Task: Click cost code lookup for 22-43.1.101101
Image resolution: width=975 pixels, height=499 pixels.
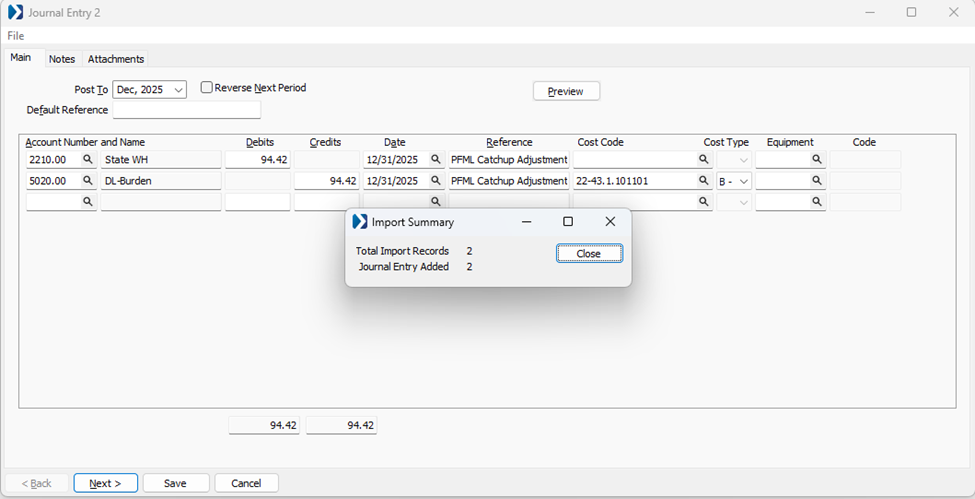Action: pyautogui.click(x=703, y=181)
